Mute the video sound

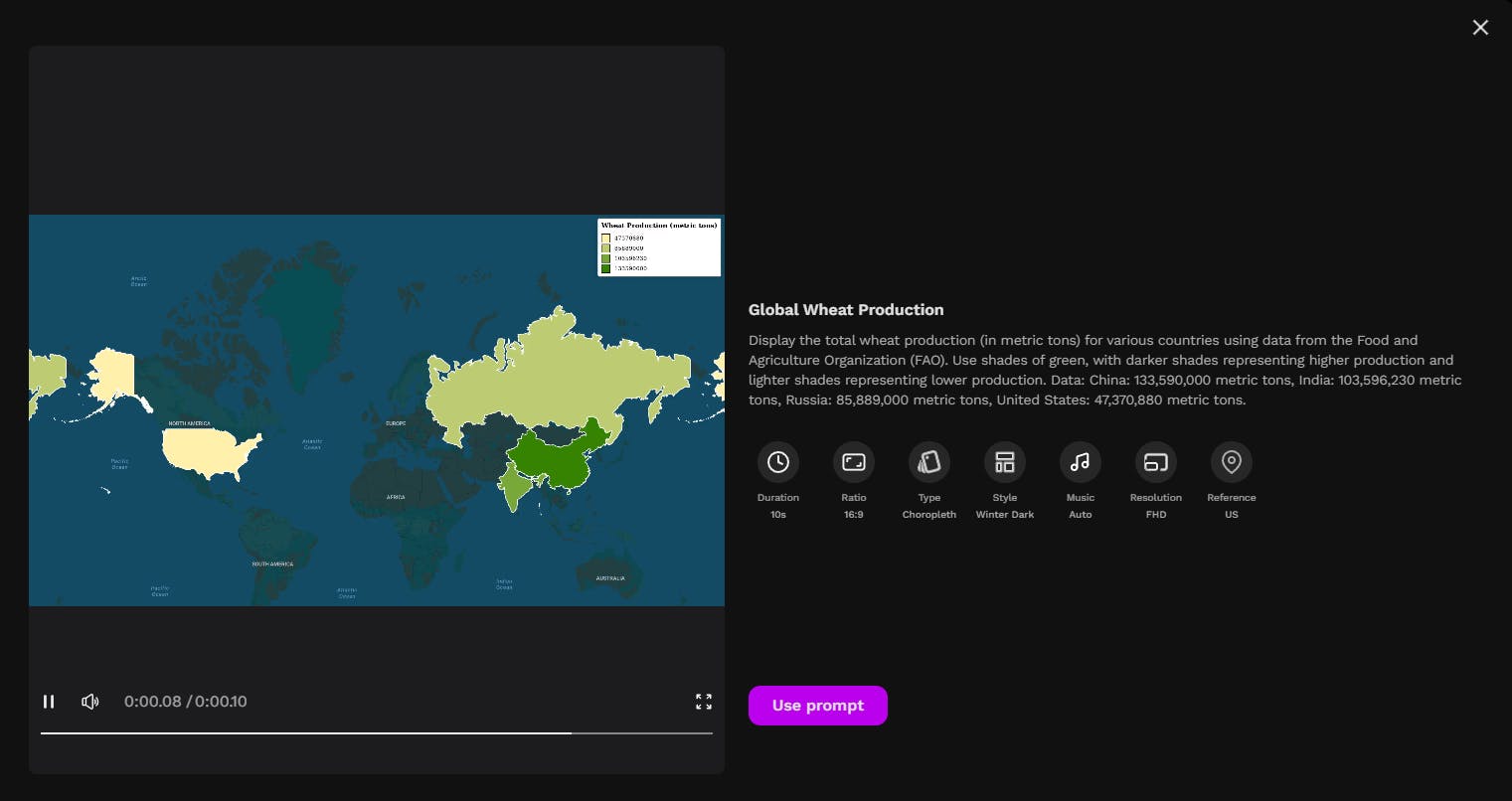(x=90, y=702)
